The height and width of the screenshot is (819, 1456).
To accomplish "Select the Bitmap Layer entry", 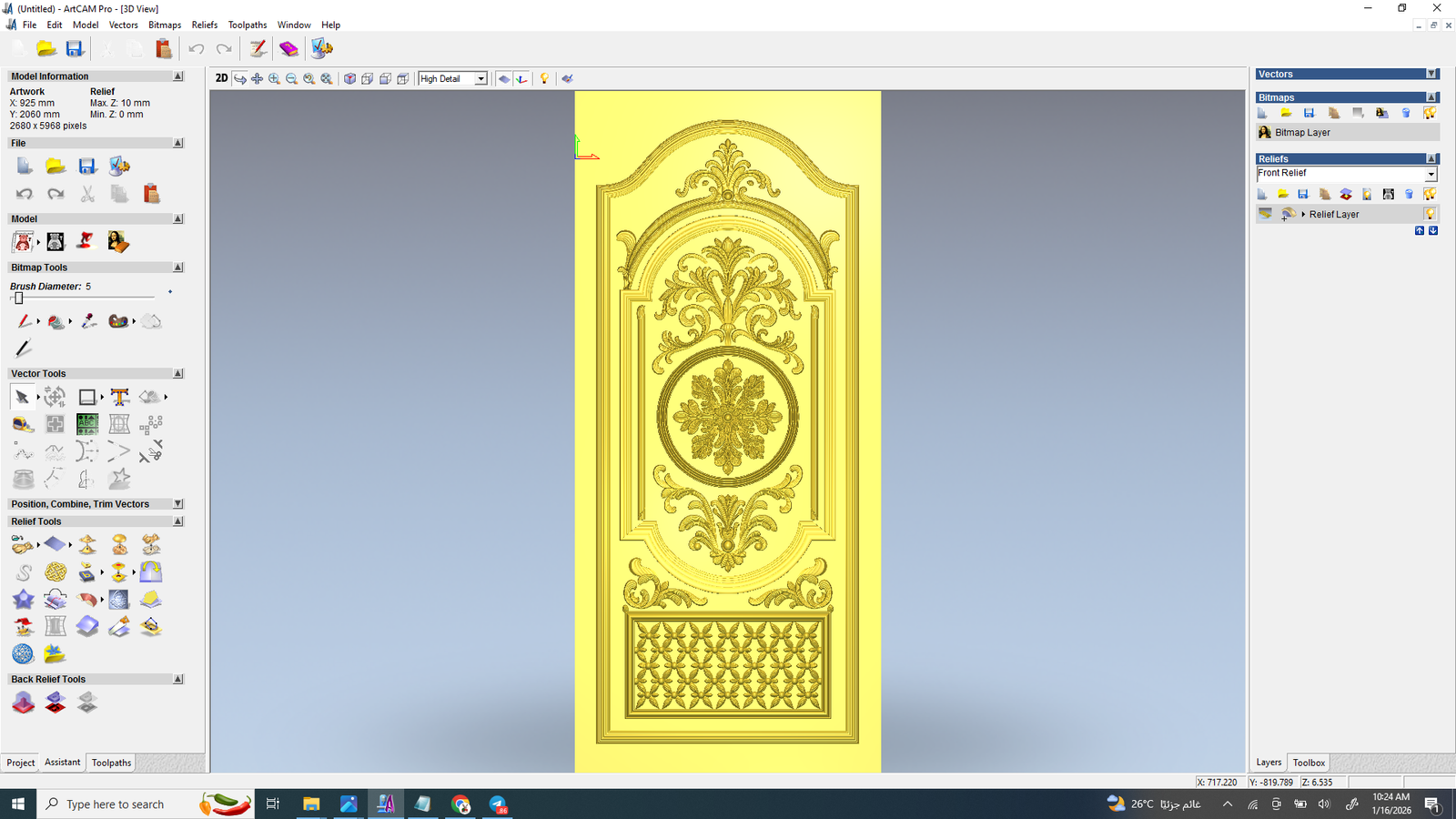I will [1302, 133].
